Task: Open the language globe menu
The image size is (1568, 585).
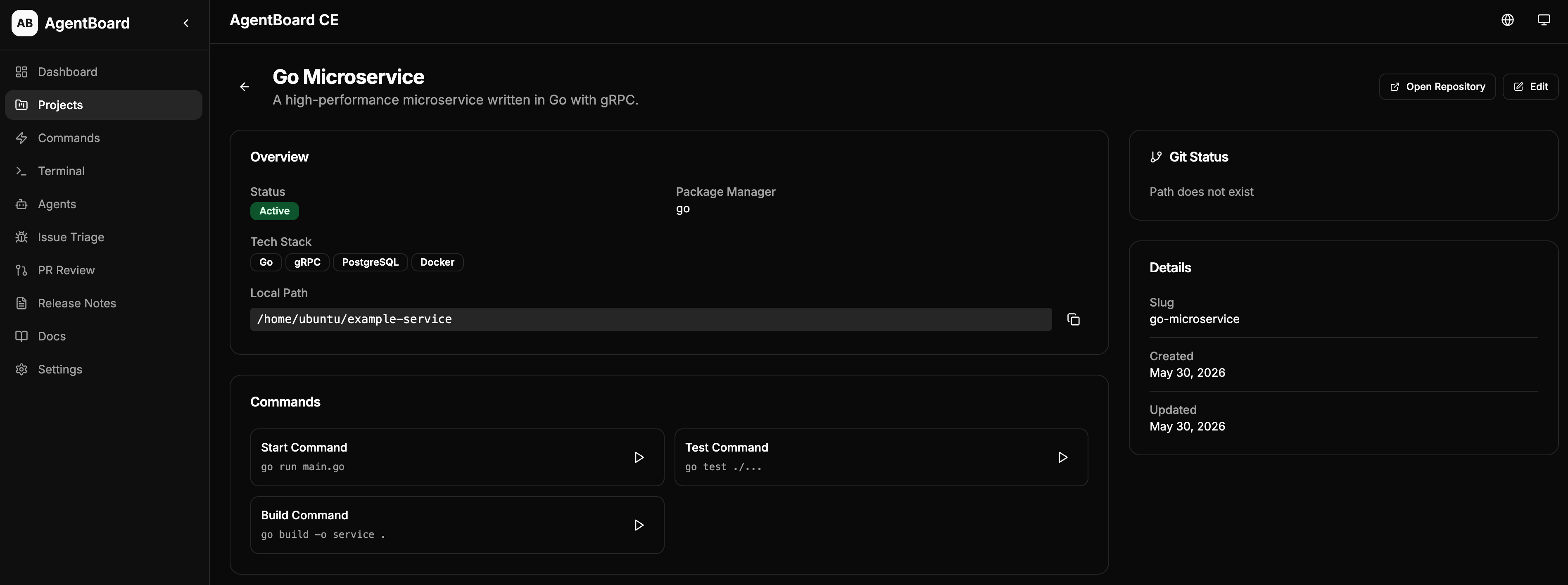Action: 1507,20
